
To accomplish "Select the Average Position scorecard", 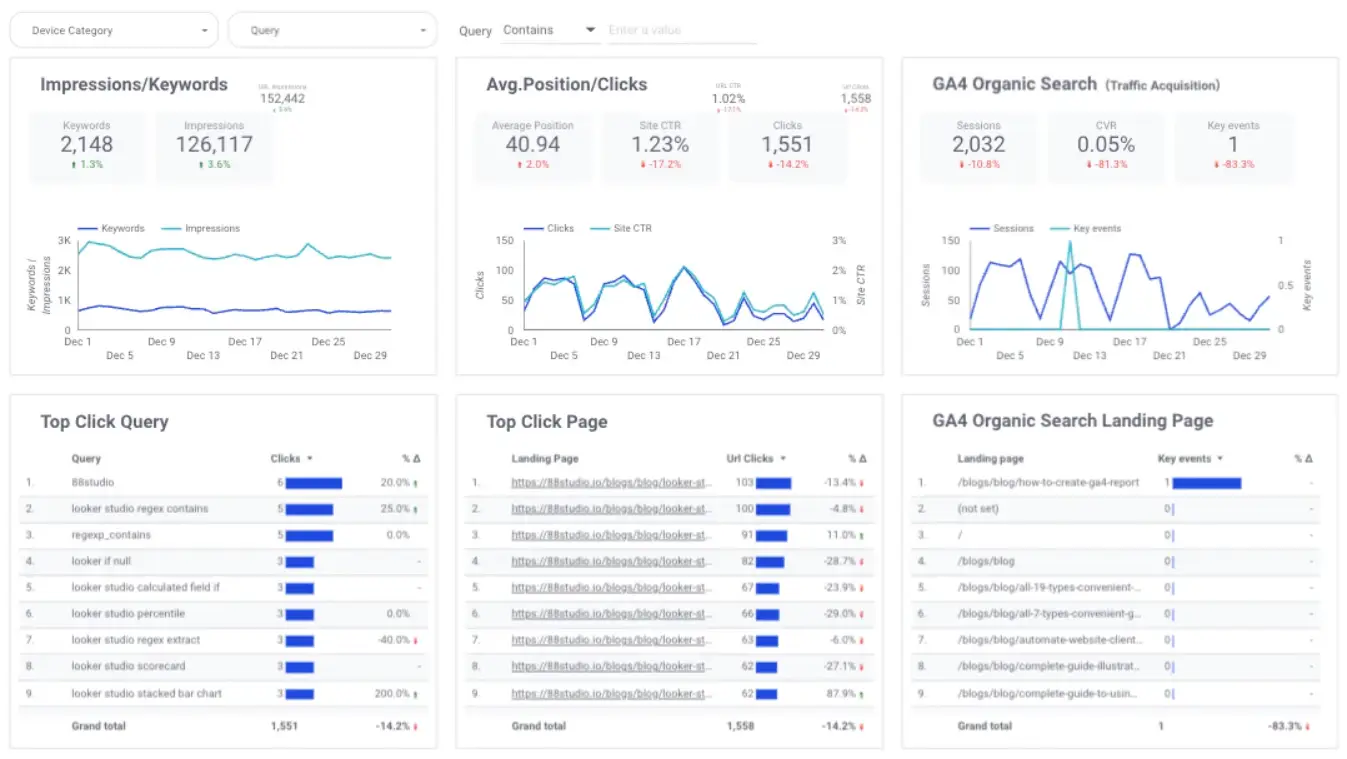I will (533, 146).
